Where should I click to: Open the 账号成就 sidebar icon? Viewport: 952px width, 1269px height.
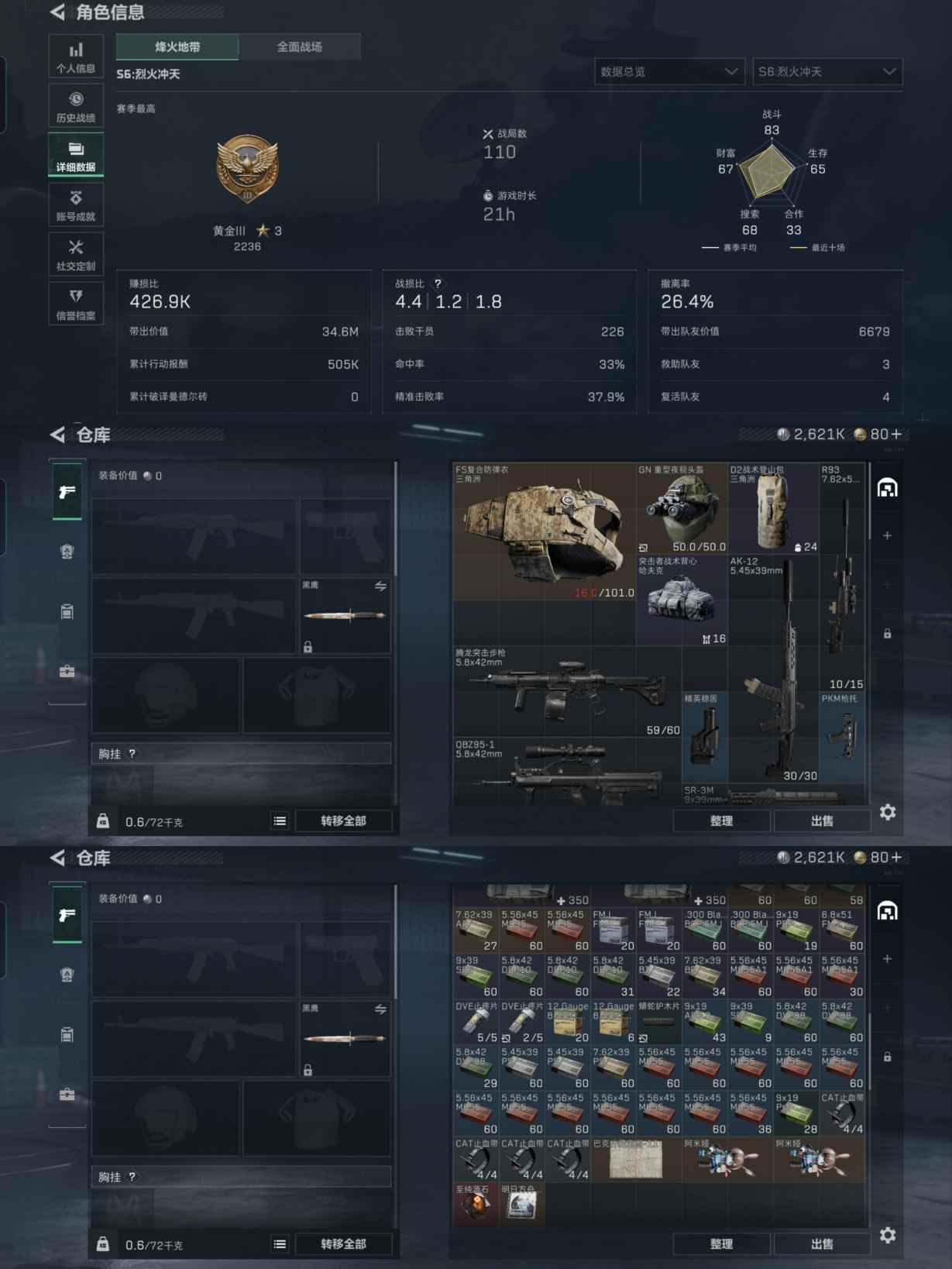(x=76, y=205)
